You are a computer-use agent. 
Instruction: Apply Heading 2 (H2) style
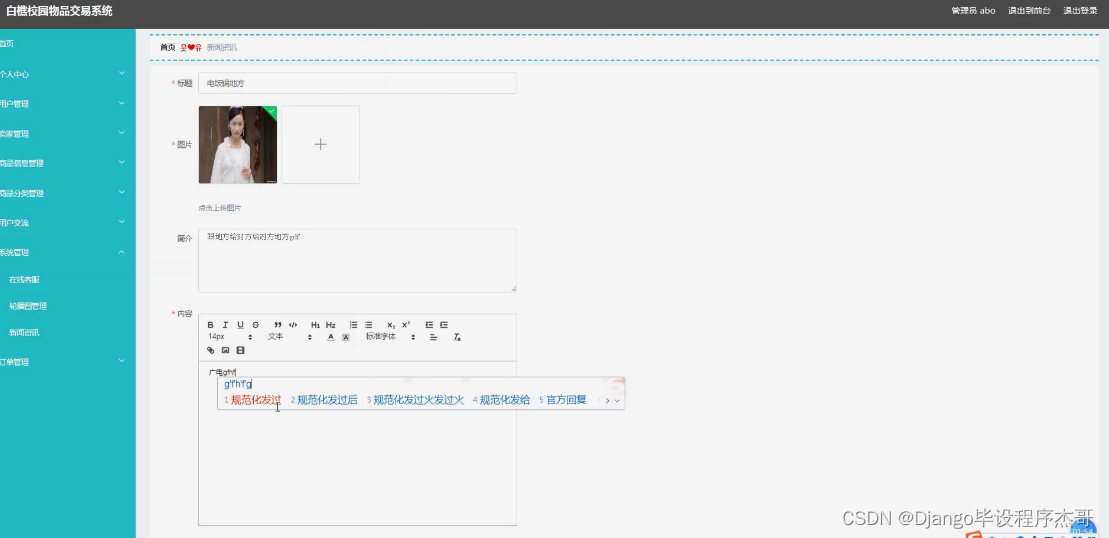pos(330,325)
